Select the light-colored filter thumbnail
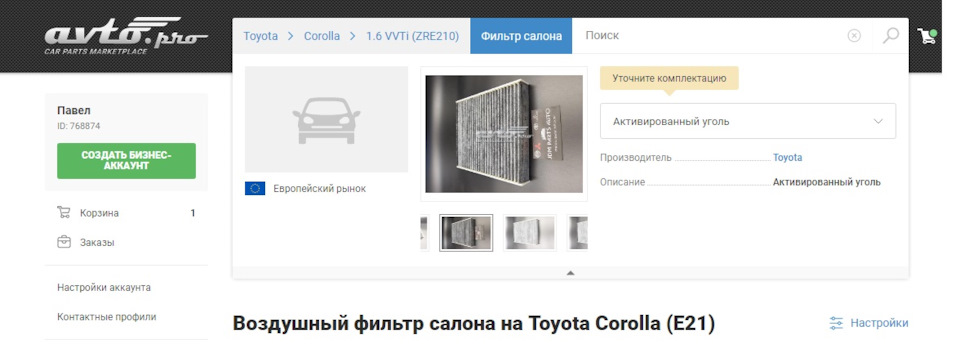The height and width of the screenshot is (362, 960). [x=530, y=233]
